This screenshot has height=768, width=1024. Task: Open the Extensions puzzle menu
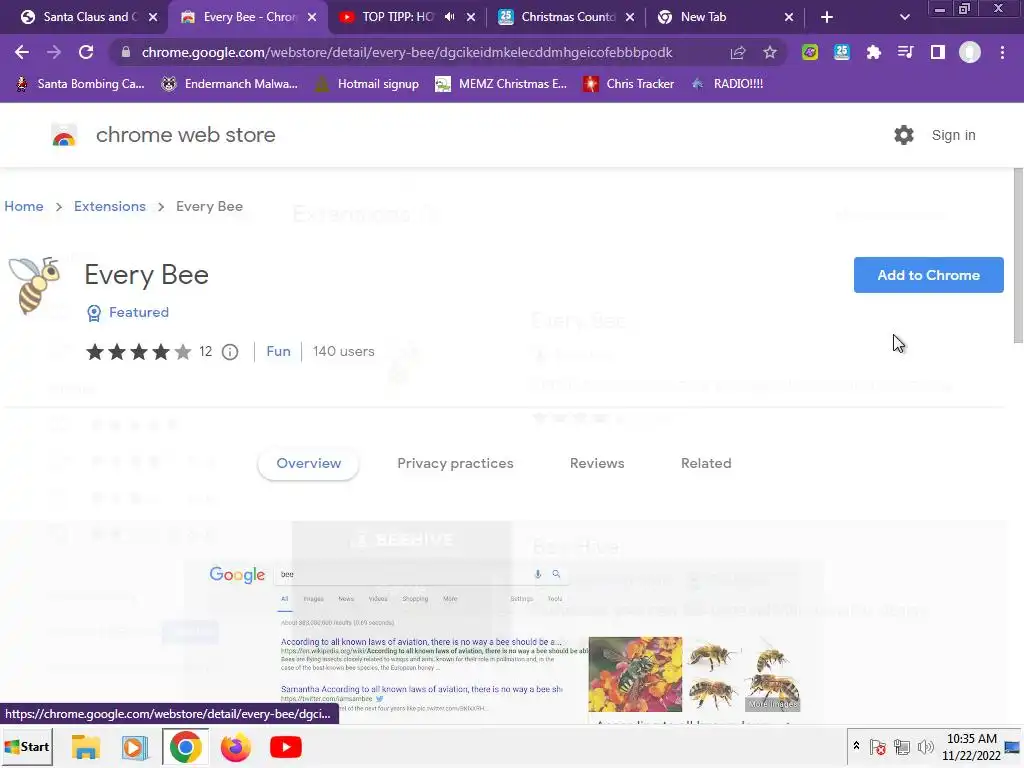pos(874,52)
